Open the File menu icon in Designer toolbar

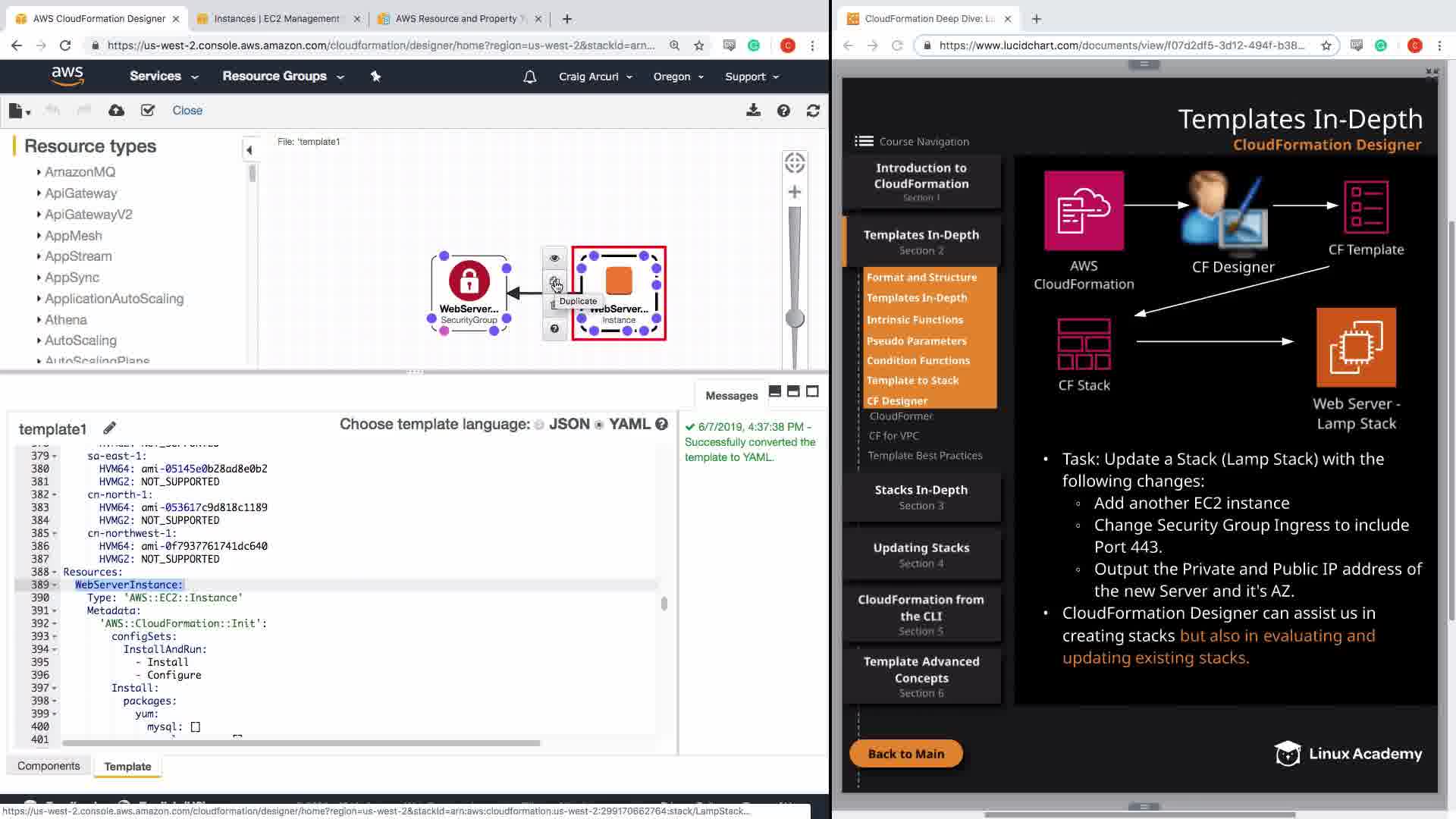point(18,111)
